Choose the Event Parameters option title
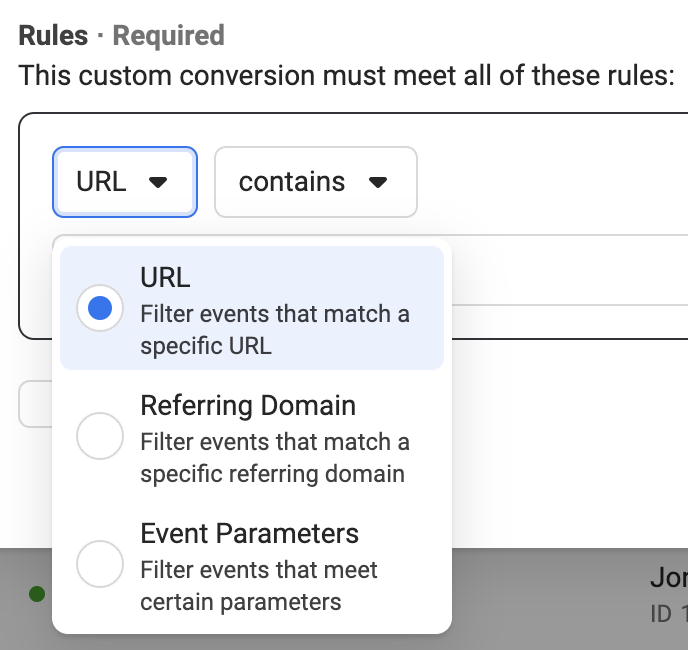The width and height of the screenshot is (688, 650). [x=250, y=534]
